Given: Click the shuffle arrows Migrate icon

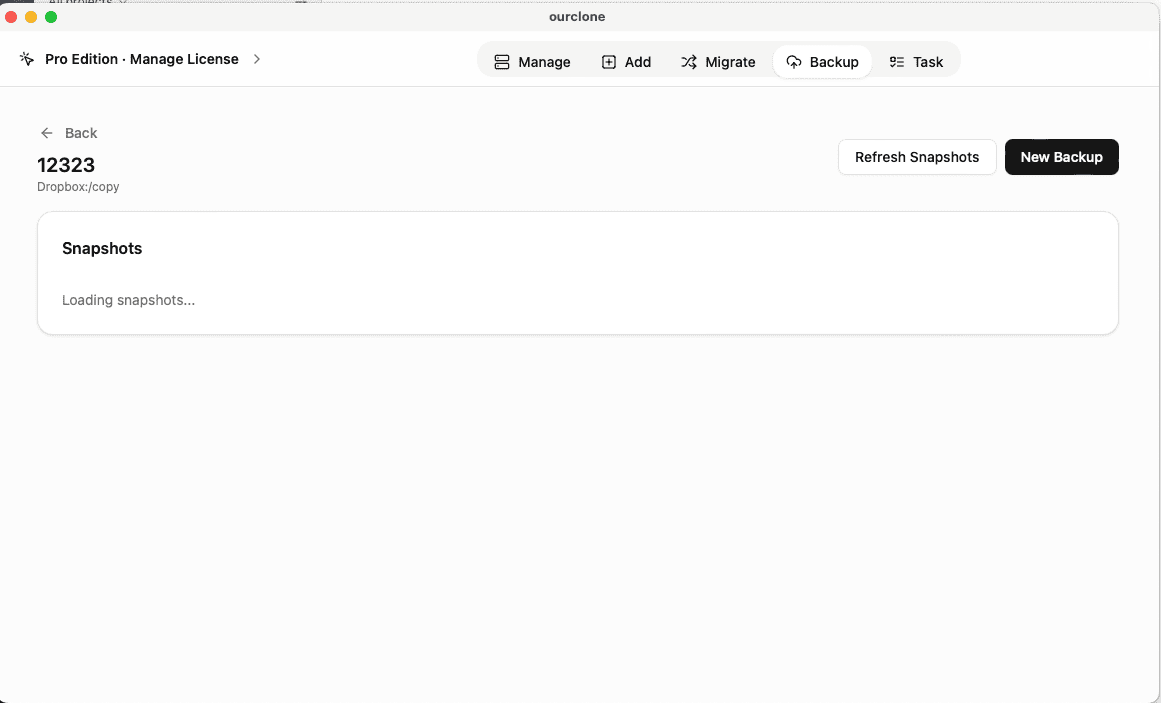Looking at the screenshot, I should [689, 62].
